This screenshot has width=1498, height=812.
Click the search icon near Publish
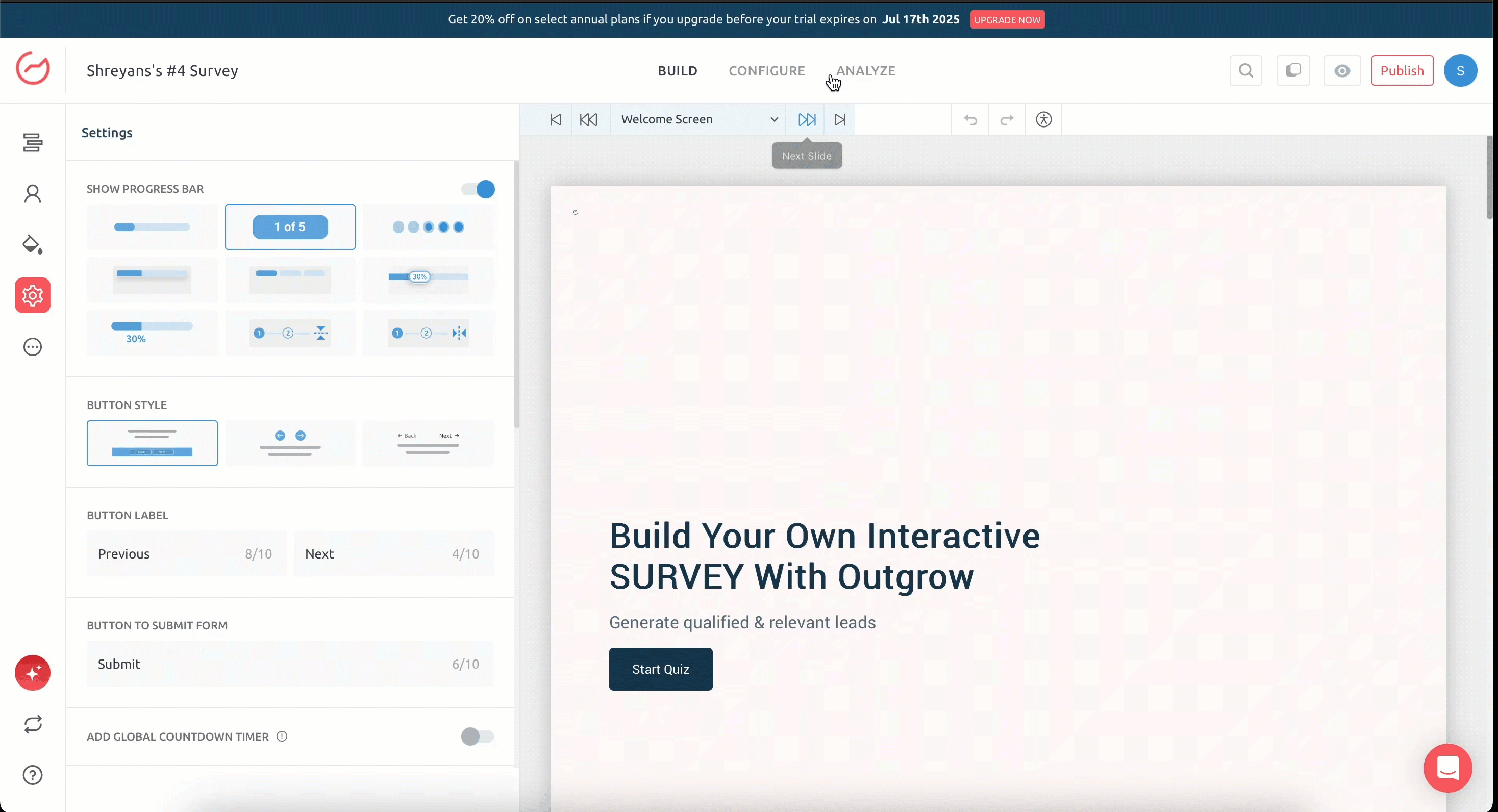click(1245, 70)
